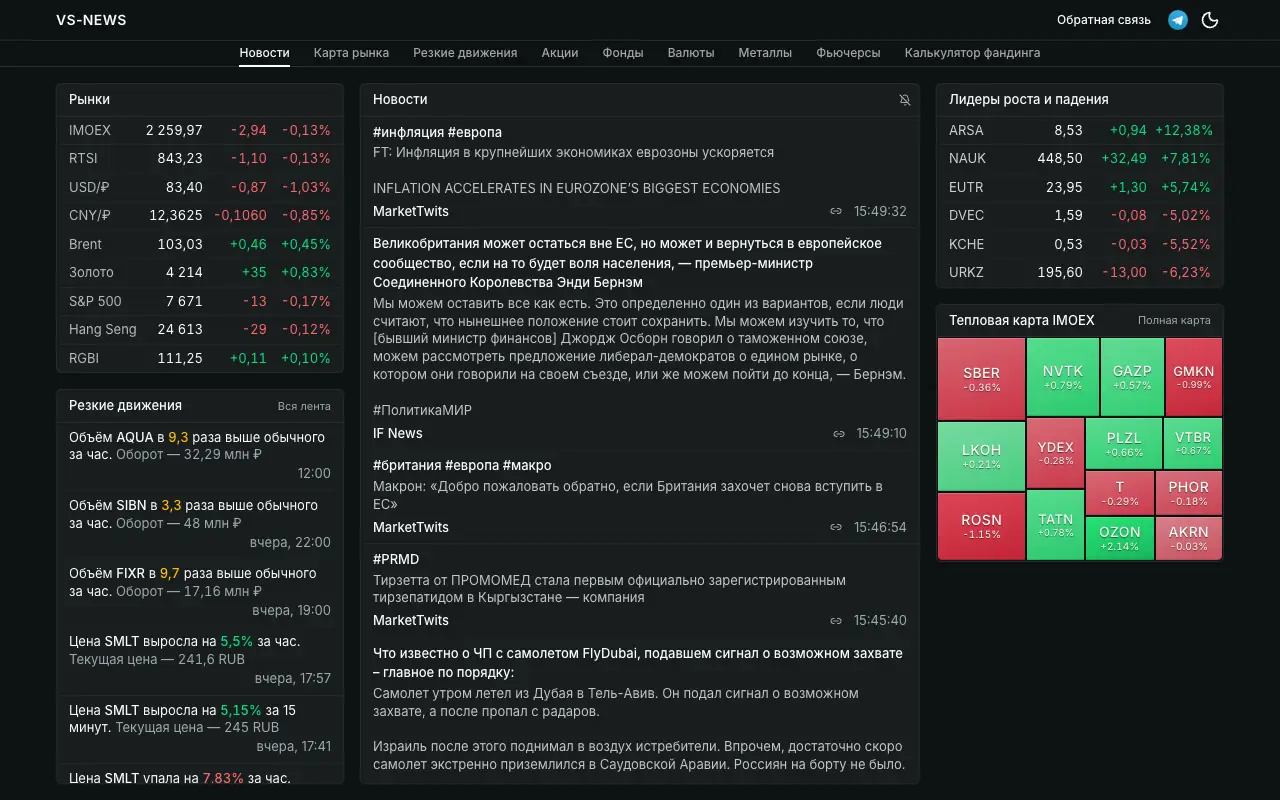The height and width of the screenshot is (800, 1280).
Task: Open the SIBN volume alert
Action: click(x=200, y=523)
